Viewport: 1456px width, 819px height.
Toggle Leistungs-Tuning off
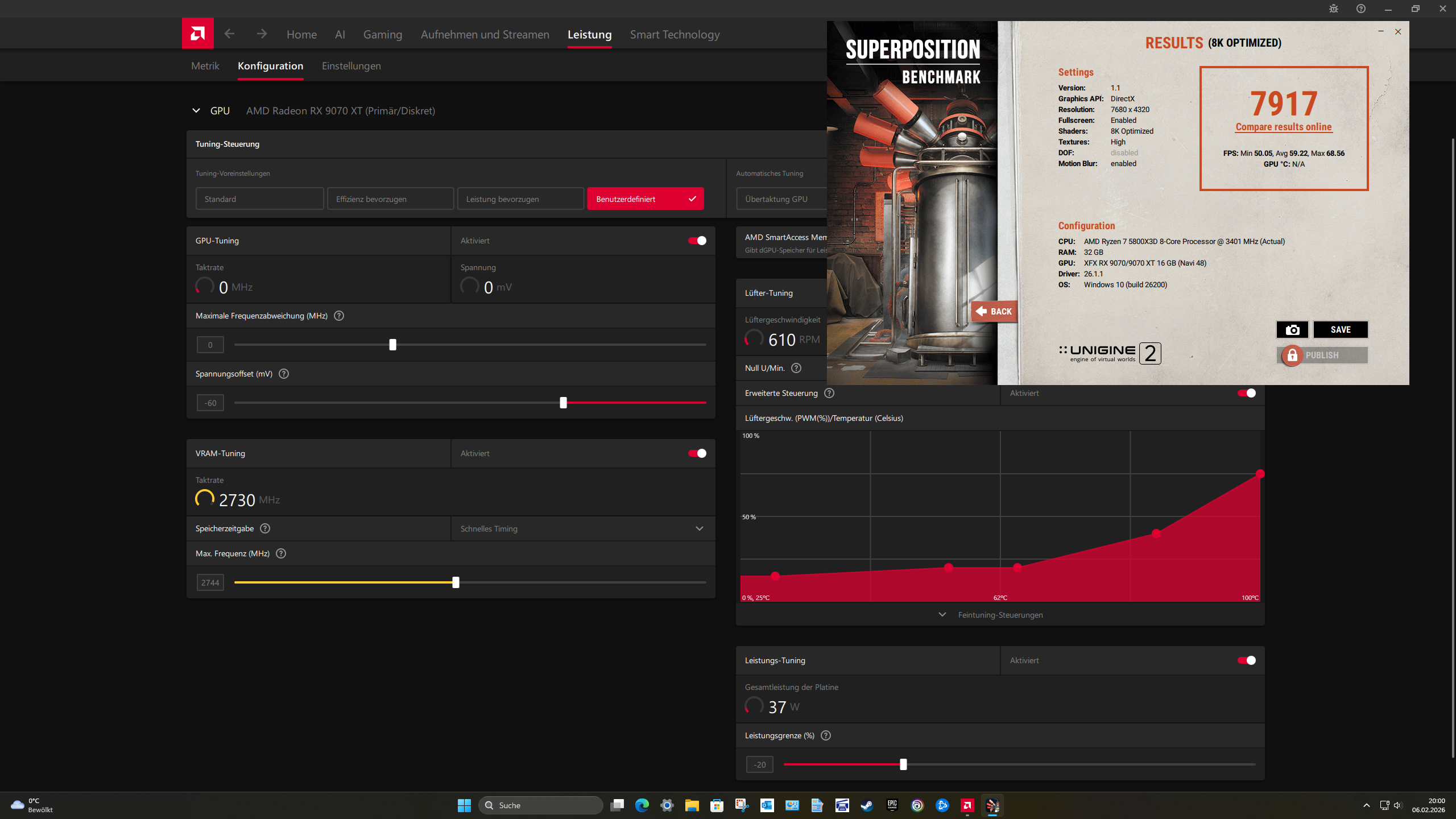pyautogui.click(x=1246, y=660)
